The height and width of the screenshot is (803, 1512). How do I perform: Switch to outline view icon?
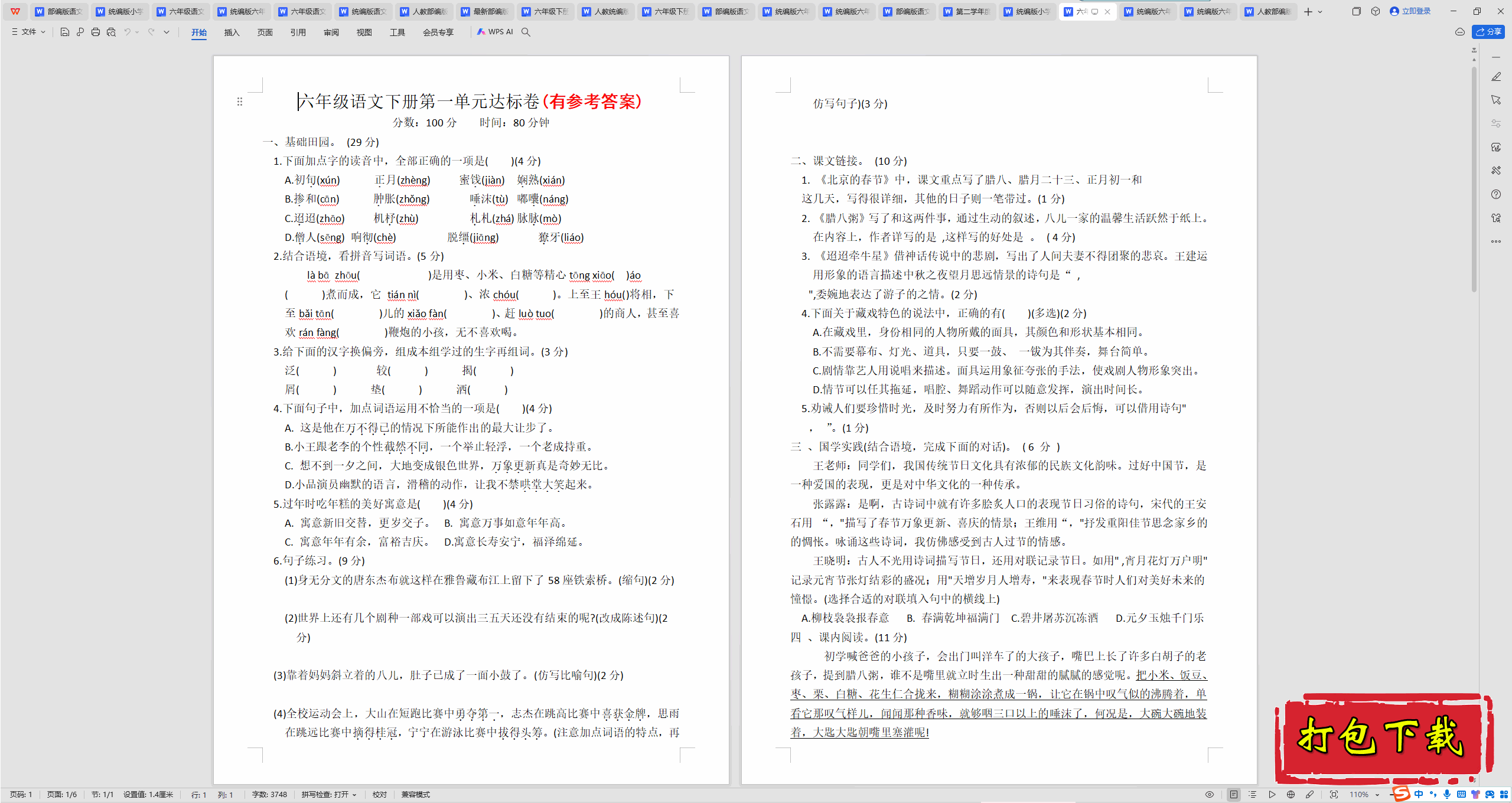[x=1252, y=795]
